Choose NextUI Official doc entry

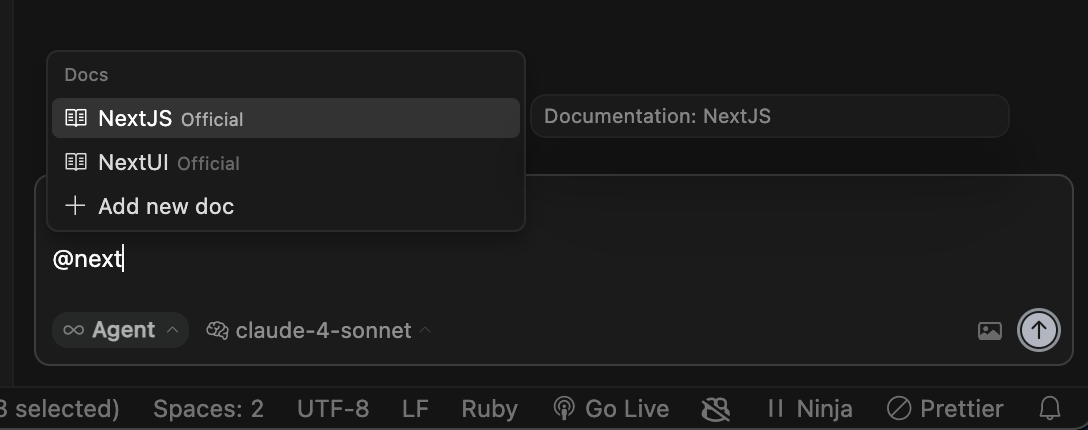point(286,162)
